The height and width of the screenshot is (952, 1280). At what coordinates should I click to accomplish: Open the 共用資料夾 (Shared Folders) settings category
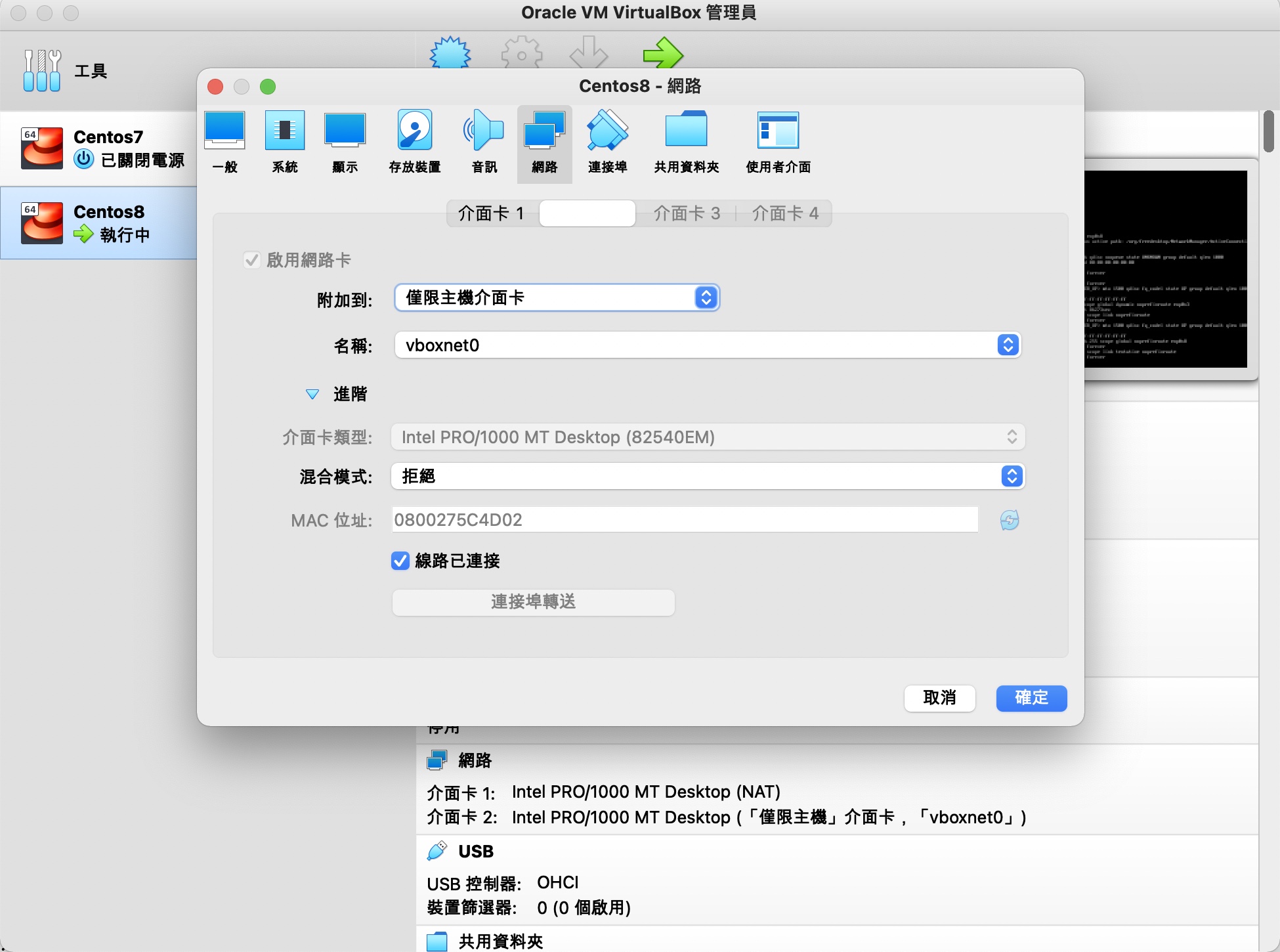tap(687, 143)
